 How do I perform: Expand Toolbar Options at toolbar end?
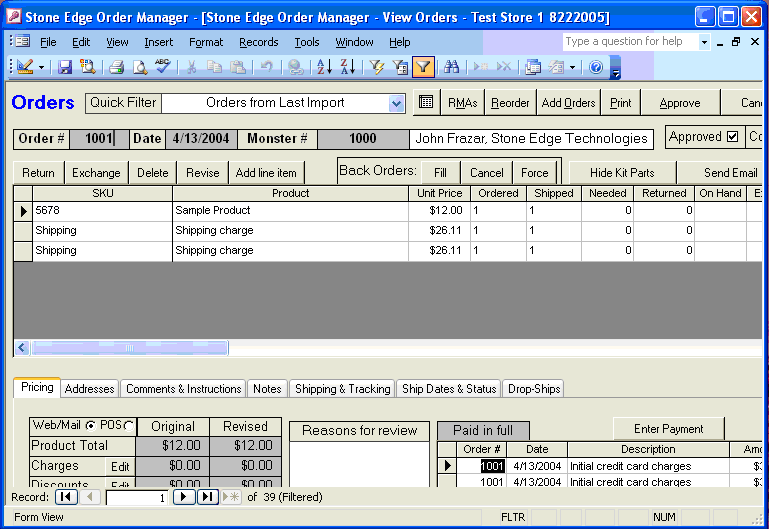[x=615, y=68]
